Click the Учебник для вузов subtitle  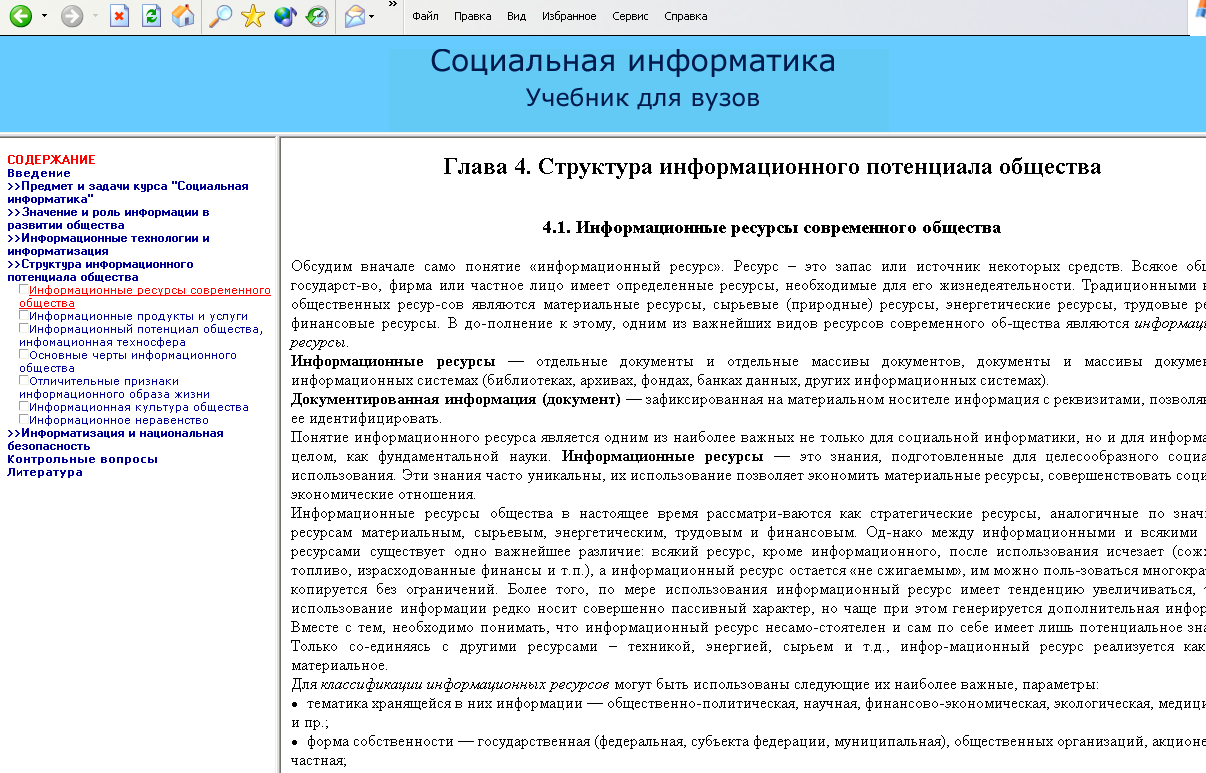(x=643, y=98)
